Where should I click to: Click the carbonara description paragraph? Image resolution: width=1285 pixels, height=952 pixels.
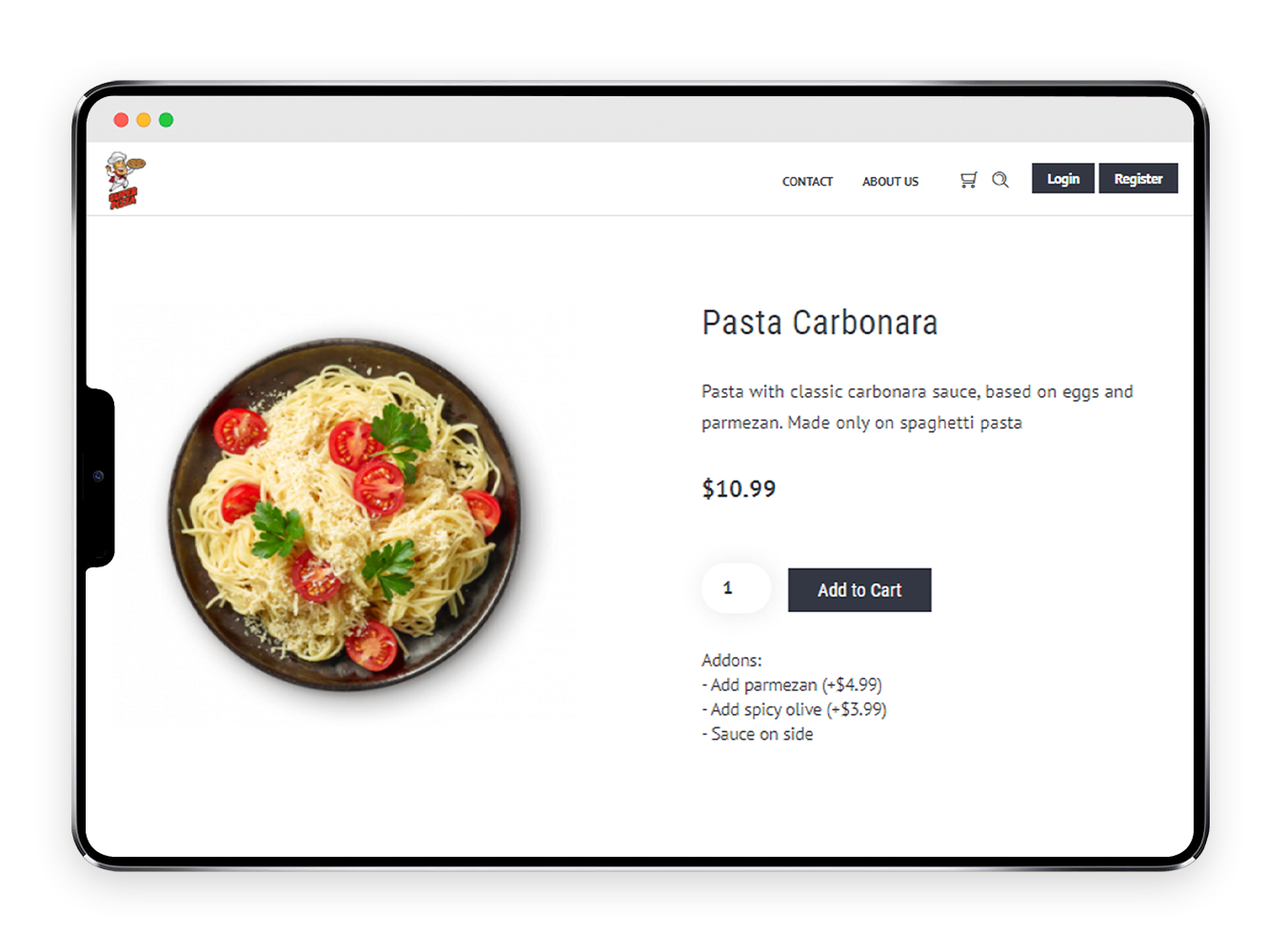click(x=918, y=407)
